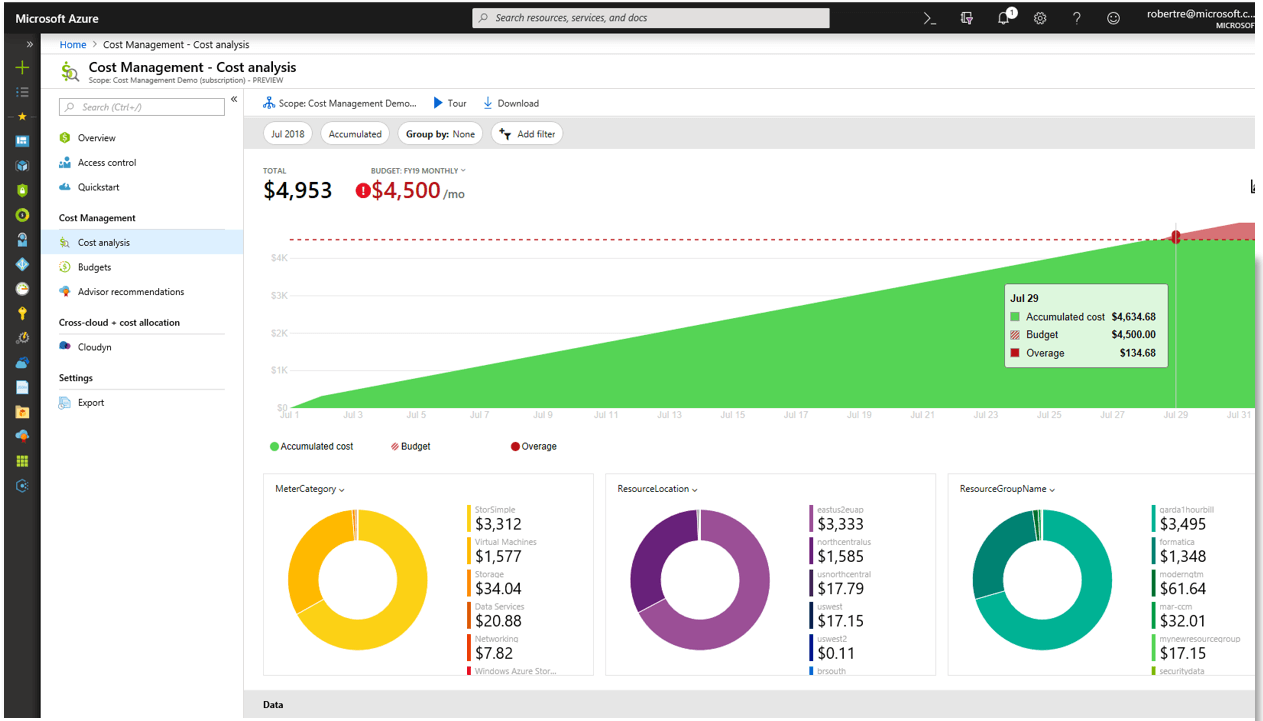Collapse the blade menu with the double-chevron
The image size is (1263, 721).
[x=234, y=100]
